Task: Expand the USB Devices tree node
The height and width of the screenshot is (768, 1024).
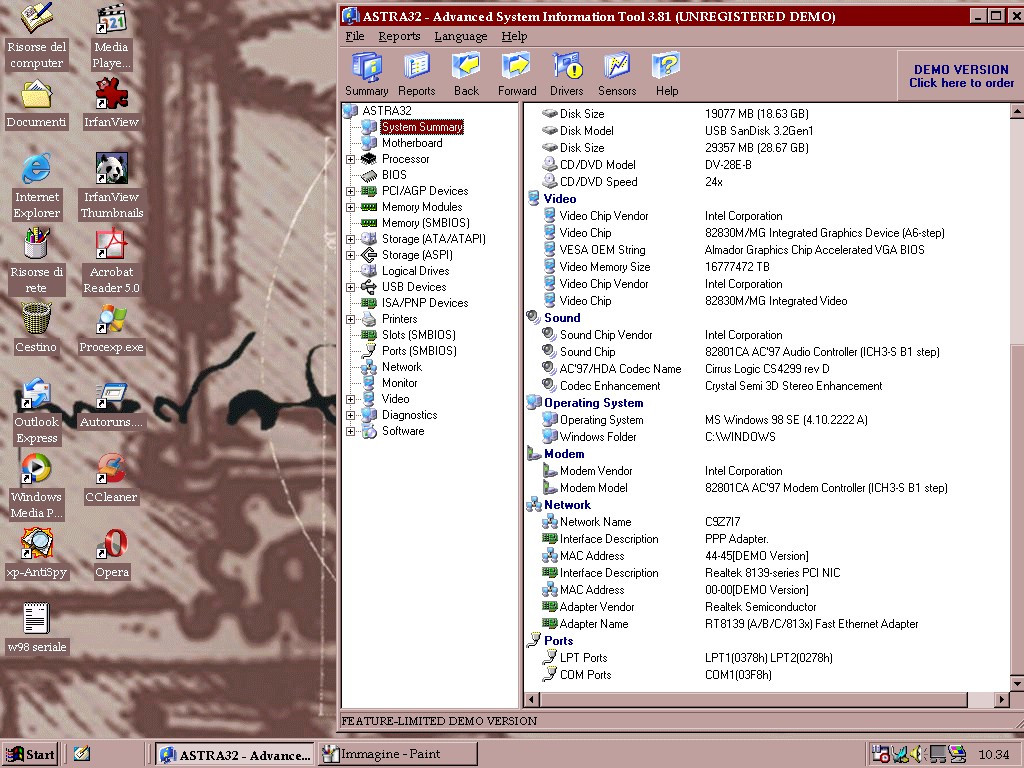Action: pyautogui.click(x=351, y=287)
